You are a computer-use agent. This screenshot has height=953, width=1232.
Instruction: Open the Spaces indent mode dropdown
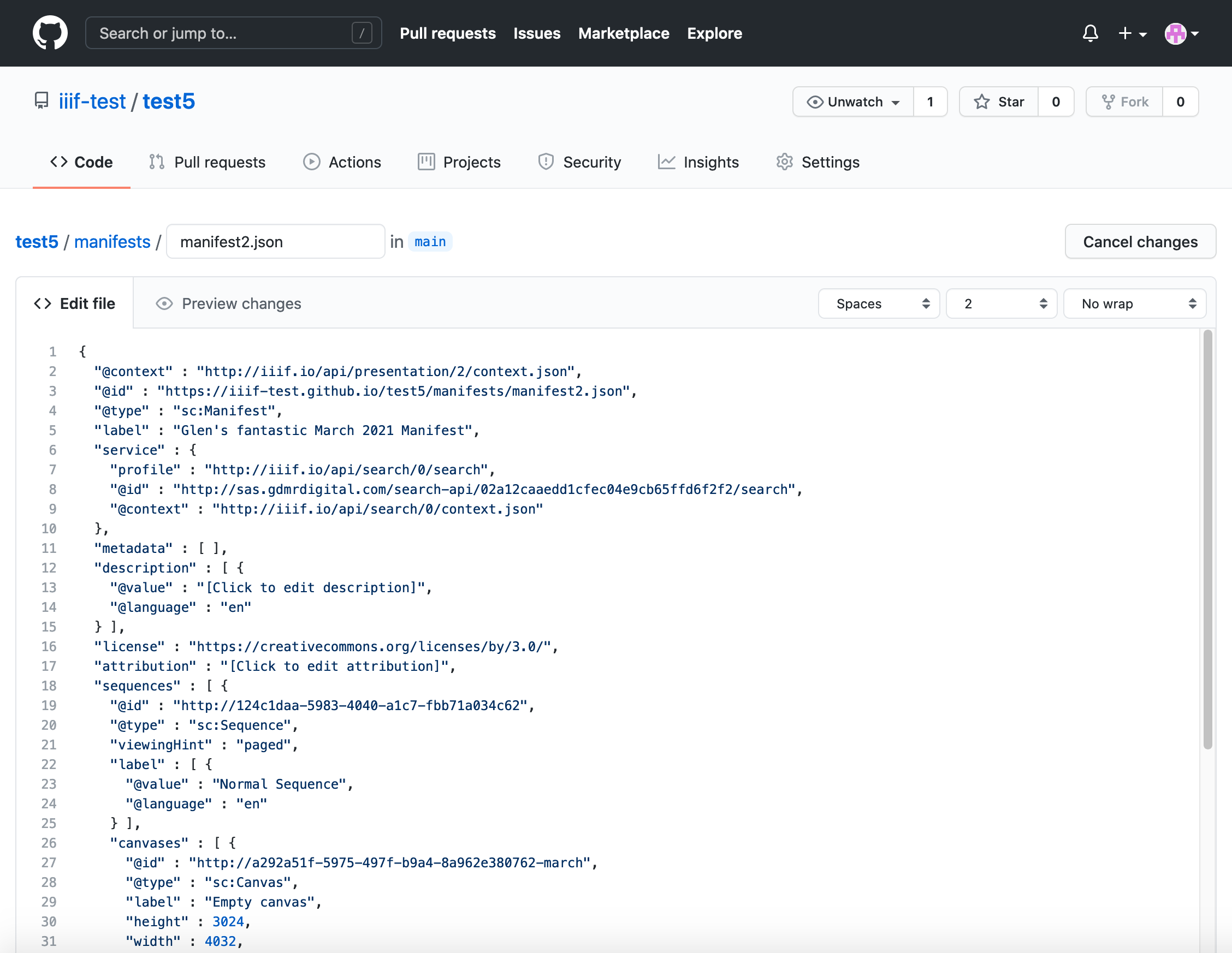point(879,303)
